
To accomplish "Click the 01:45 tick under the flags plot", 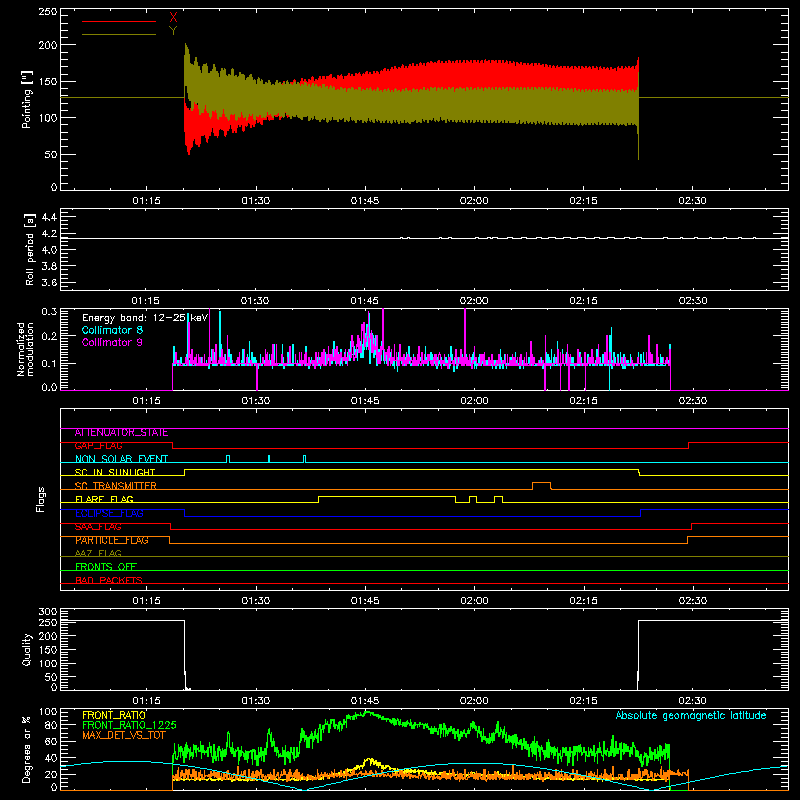I will [365, 601].
